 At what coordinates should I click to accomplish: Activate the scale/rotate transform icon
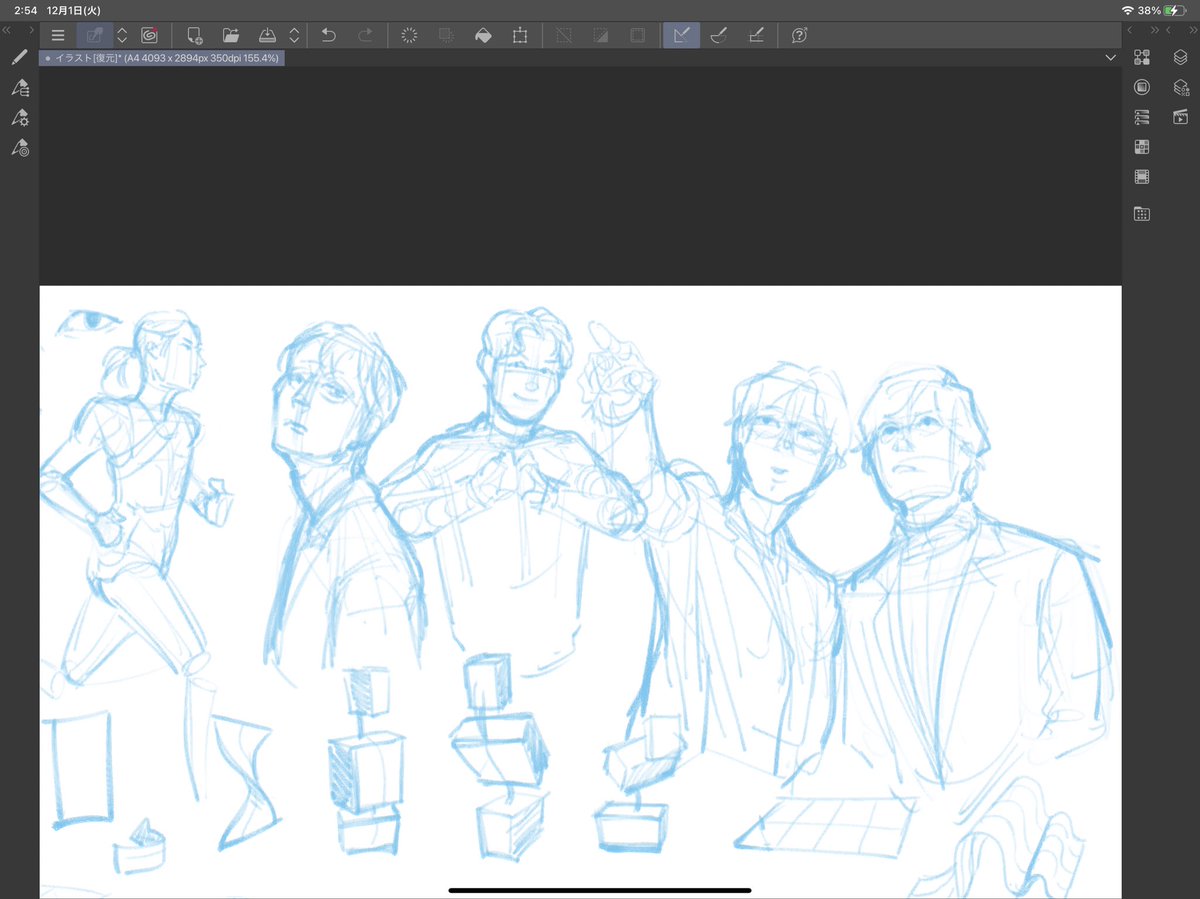point(520,35)
